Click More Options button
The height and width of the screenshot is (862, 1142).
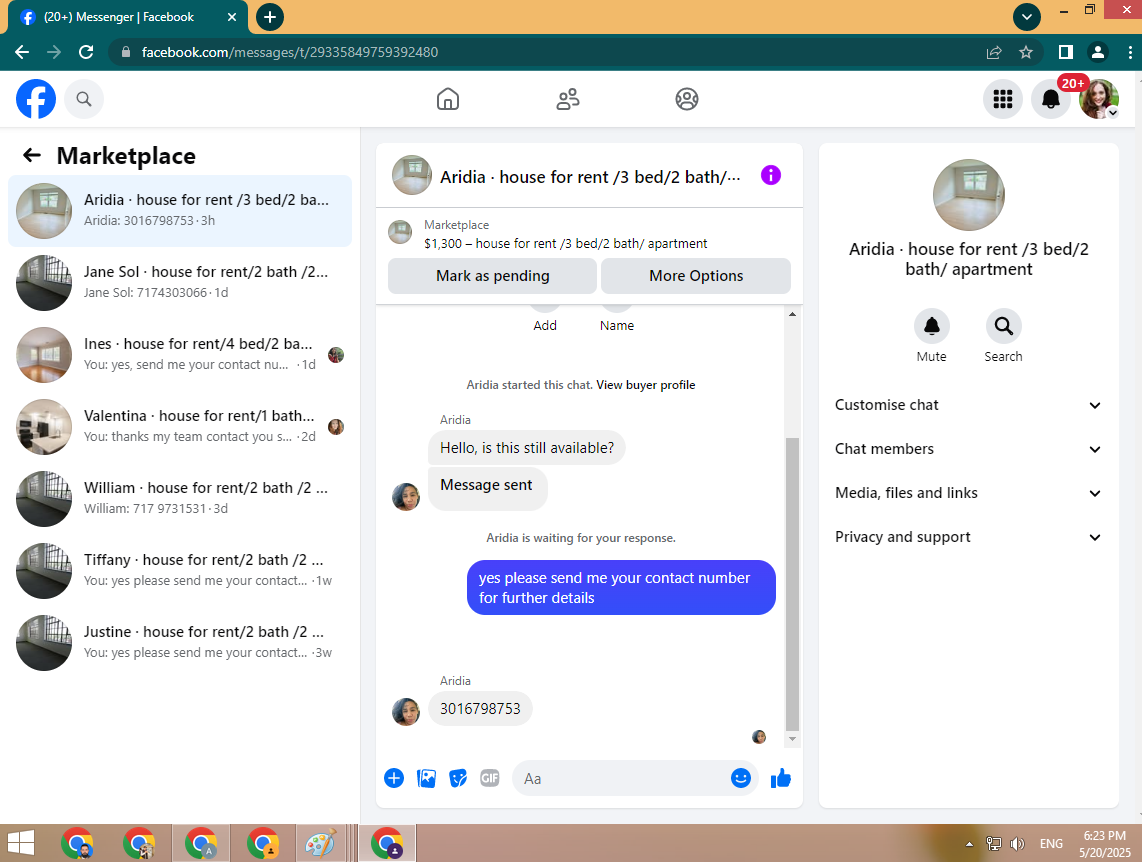click(696, 276)
